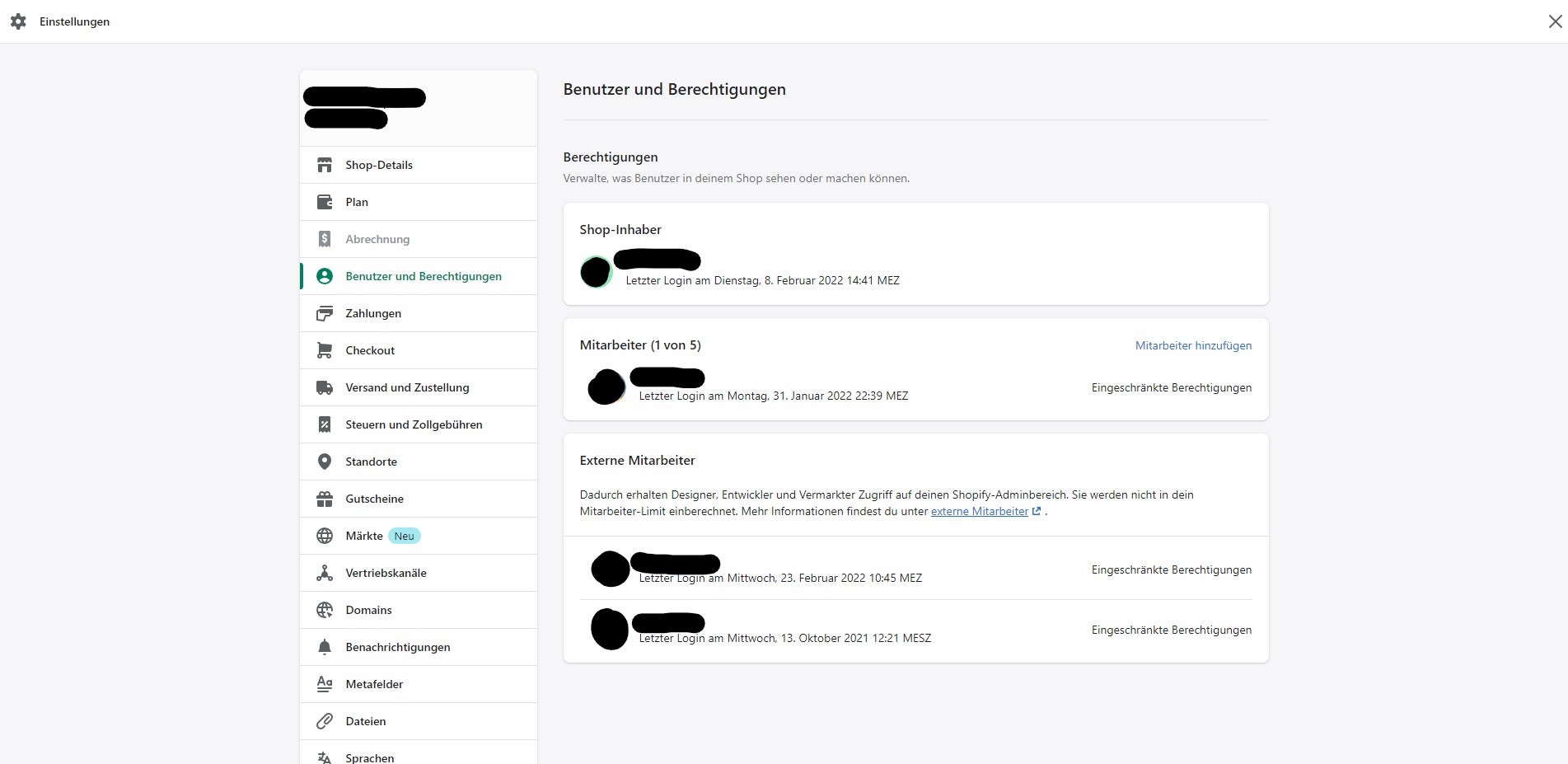
Task: Select Metafelder in the settings sidebar
Action: click(x=374, y=684)
